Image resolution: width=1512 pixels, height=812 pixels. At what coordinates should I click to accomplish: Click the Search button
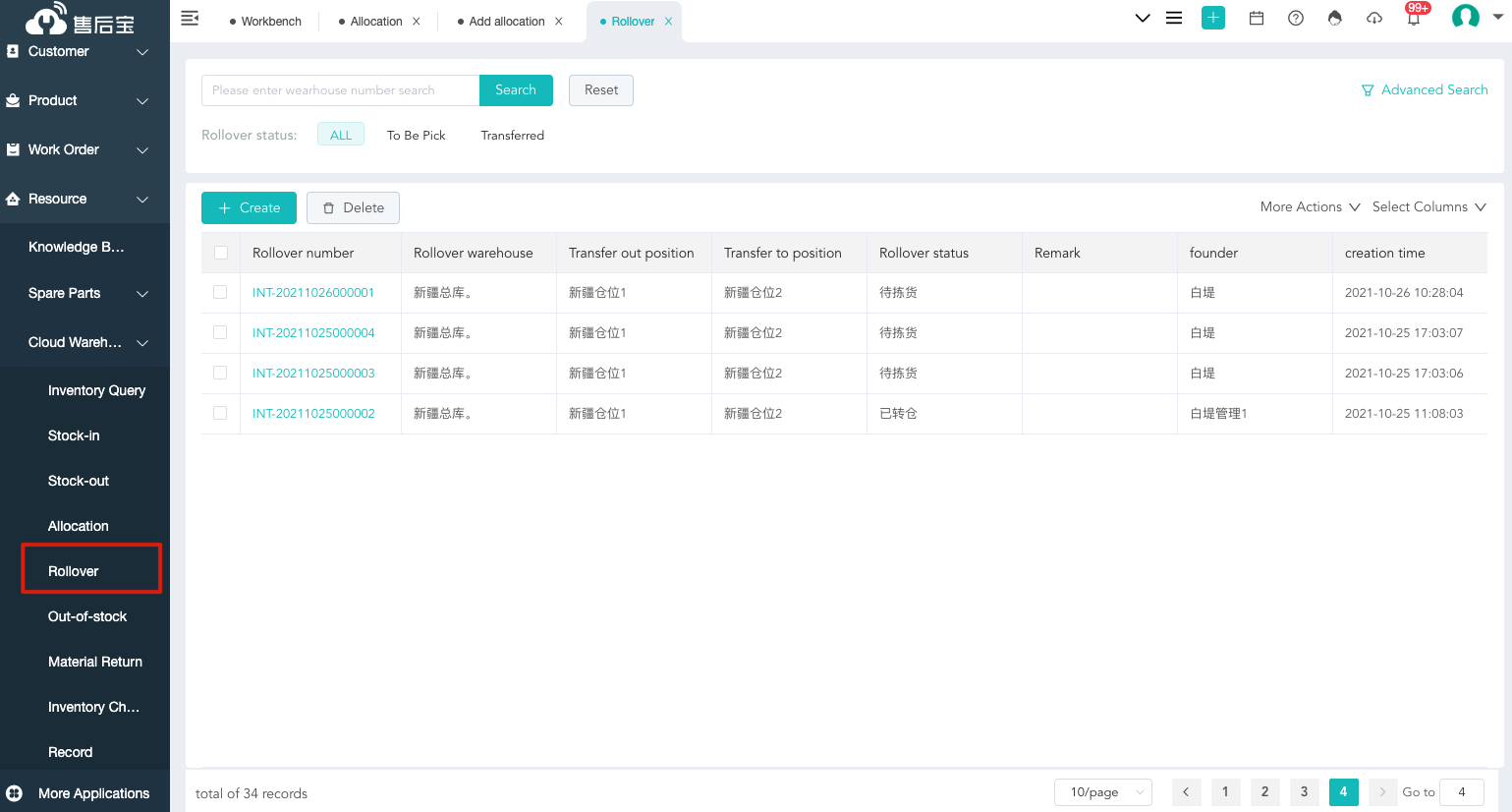(x=516, y=90)
